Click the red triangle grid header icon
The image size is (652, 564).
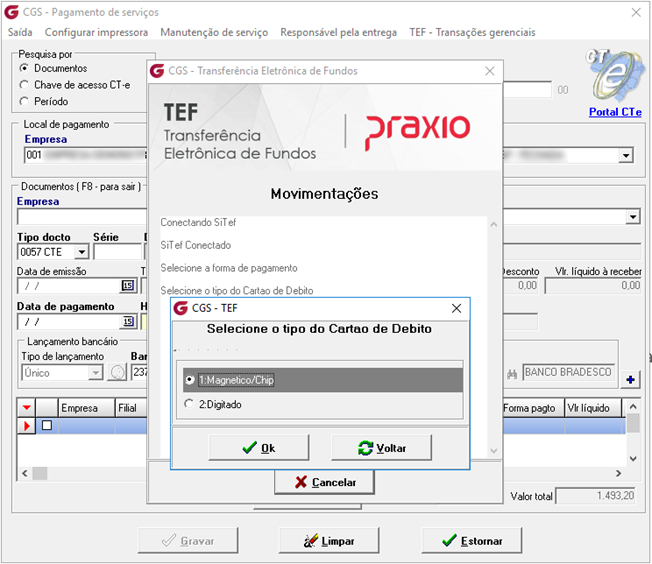point(27,408)
